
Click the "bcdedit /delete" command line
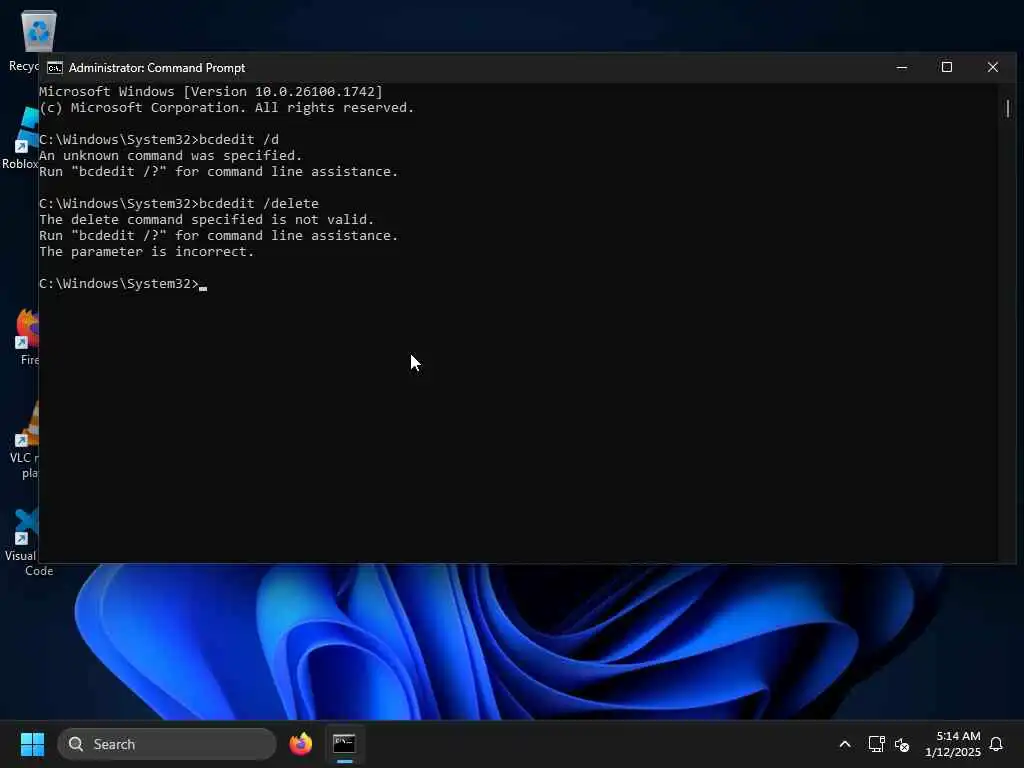coord(179,203)
